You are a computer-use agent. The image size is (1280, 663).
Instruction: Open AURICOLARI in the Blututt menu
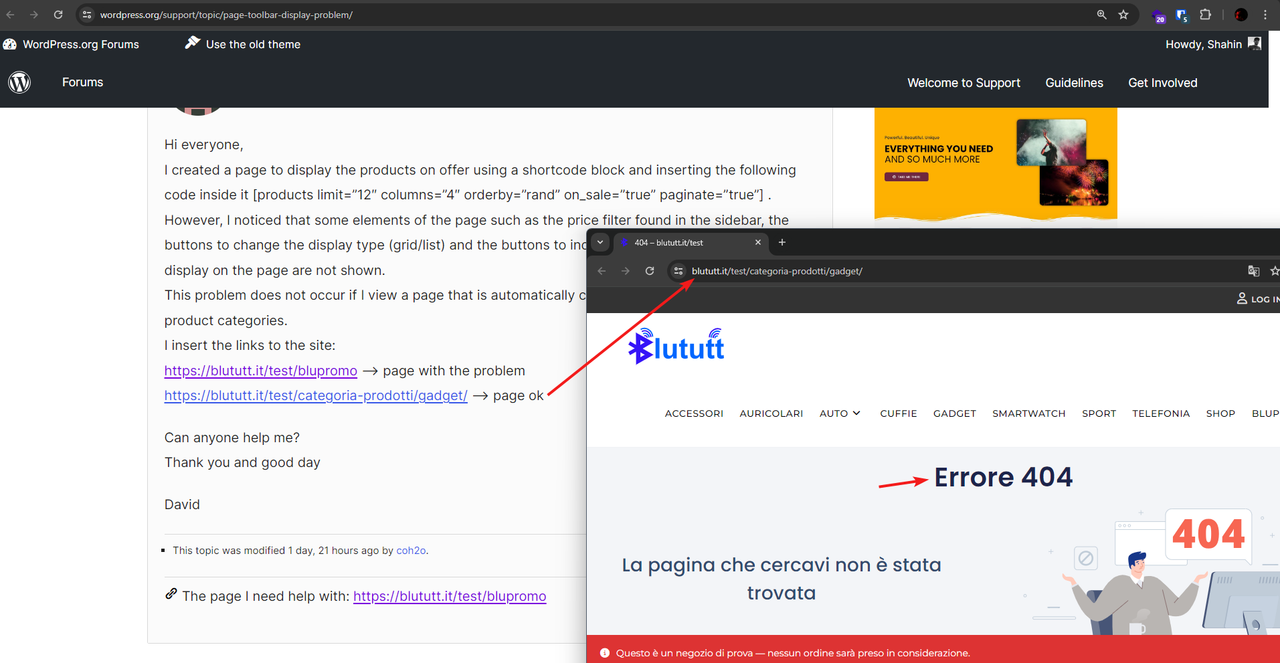coord(771,413)
